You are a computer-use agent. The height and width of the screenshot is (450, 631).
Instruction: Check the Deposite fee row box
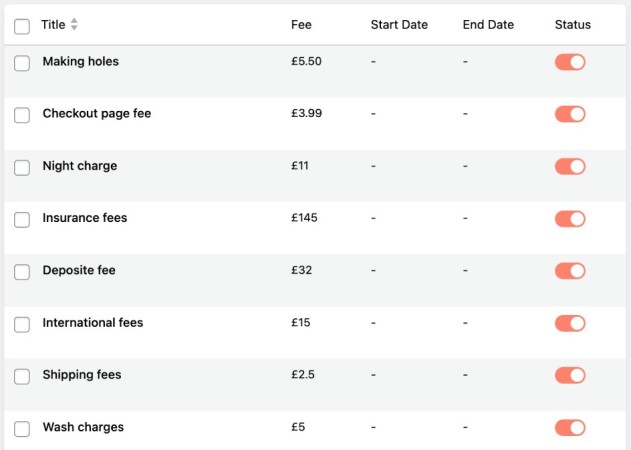click(22, 272)
